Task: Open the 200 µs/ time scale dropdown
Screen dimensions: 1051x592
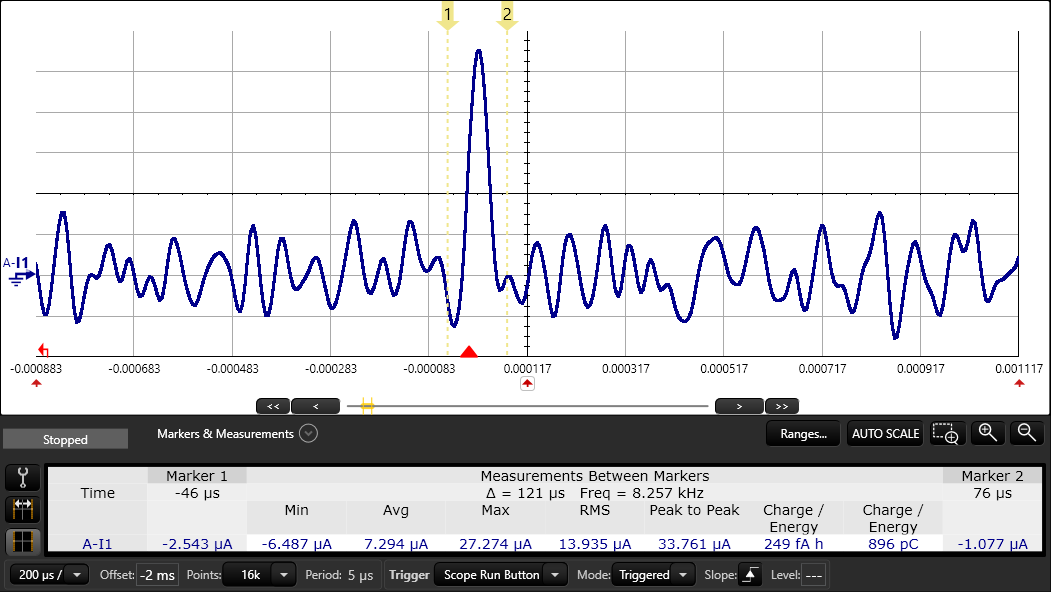Action: click(49, 575)
